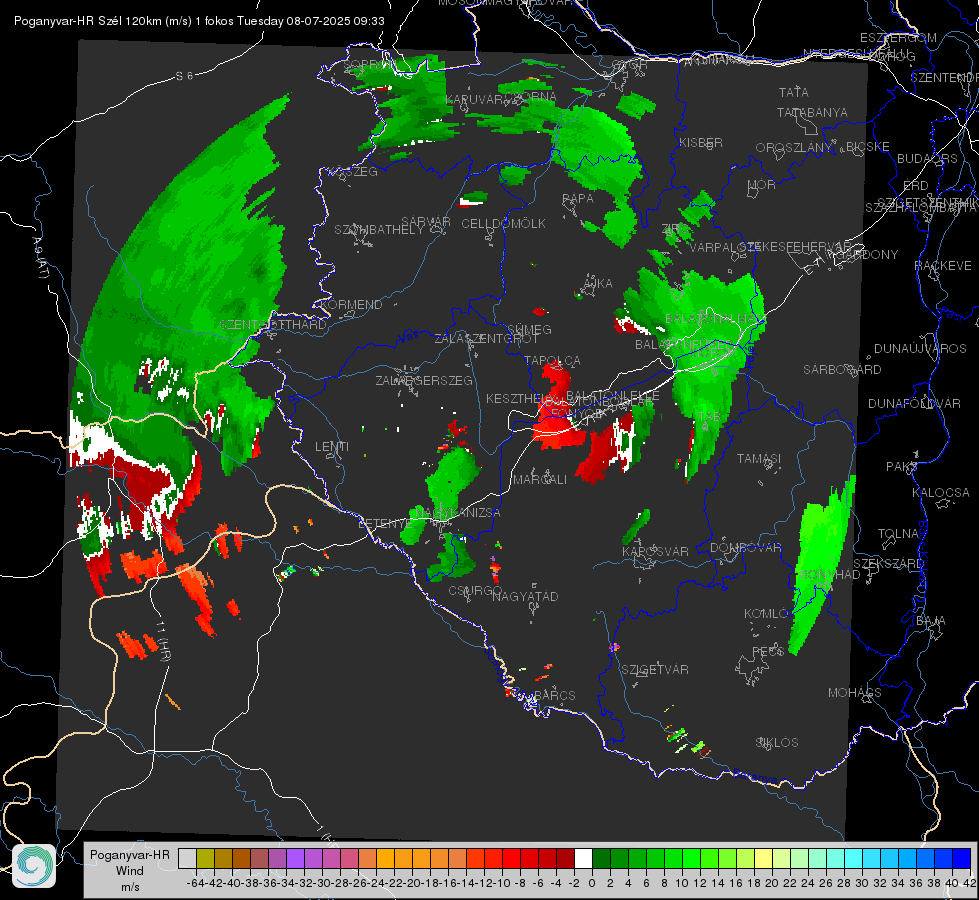
Task: Click the LENTI city label
Action: [332, 447]
